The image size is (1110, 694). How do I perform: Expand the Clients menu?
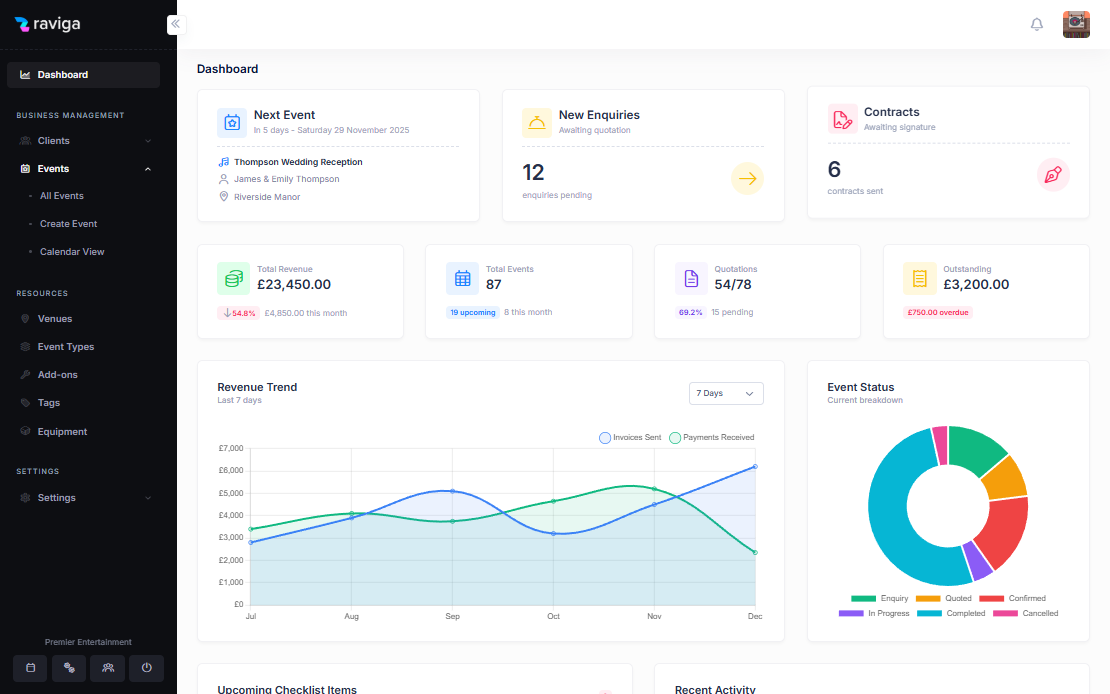(83, 140)
